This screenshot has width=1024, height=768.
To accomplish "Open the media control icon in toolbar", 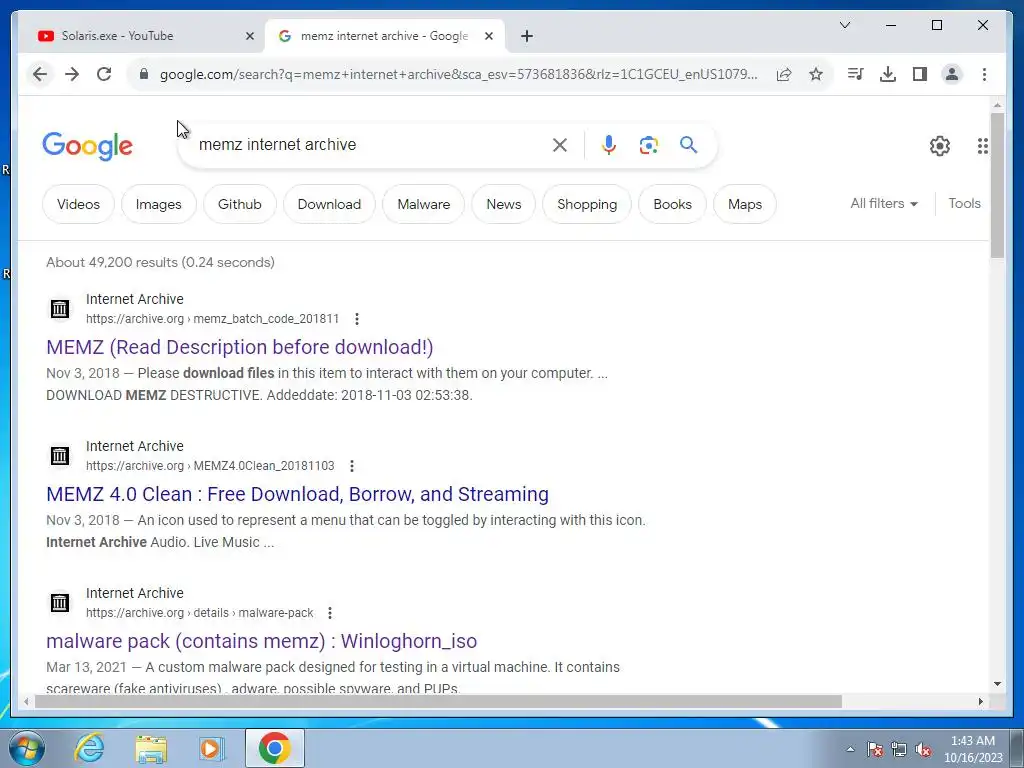I will (x=855, y=74).
